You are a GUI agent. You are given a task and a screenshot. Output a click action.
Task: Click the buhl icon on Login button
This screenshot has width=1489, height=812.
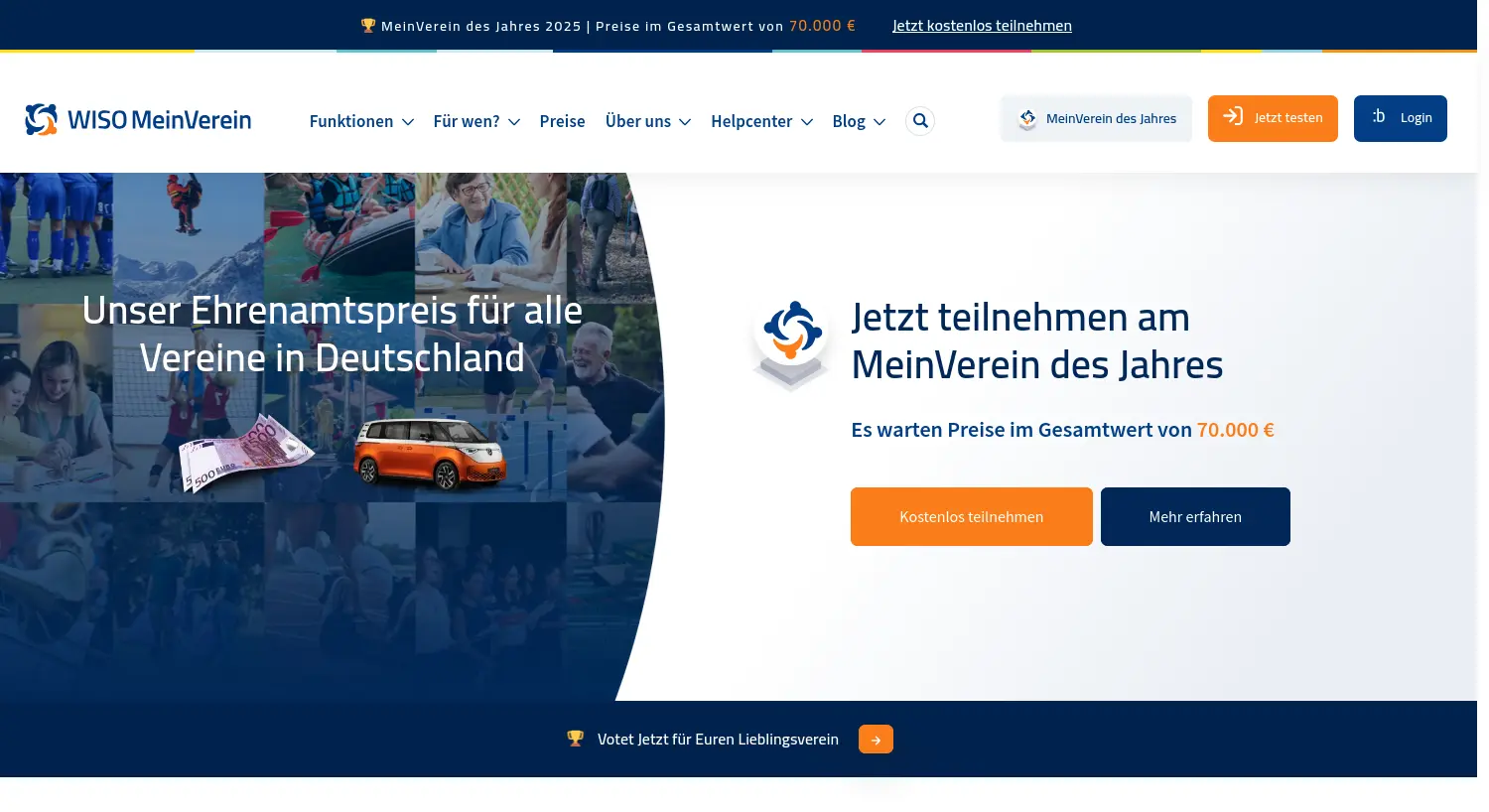1379,117
